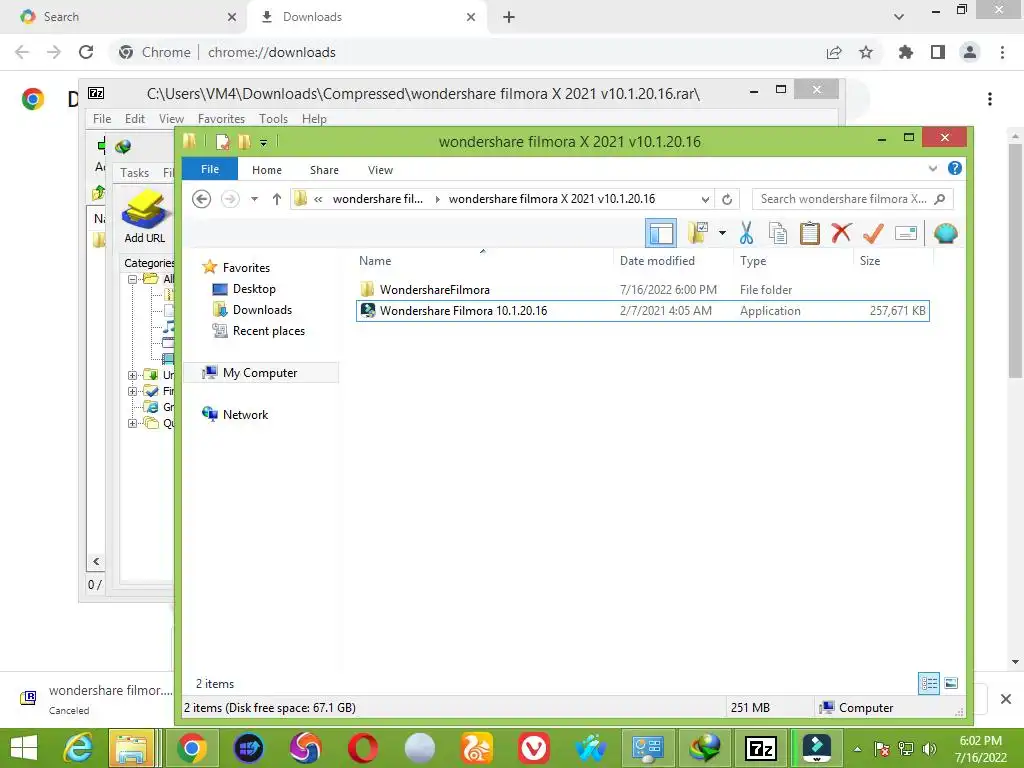Open the File tab in Explorer
Image resolution: width=1024 pixels, height=768 pixels.
coord(210,169)
